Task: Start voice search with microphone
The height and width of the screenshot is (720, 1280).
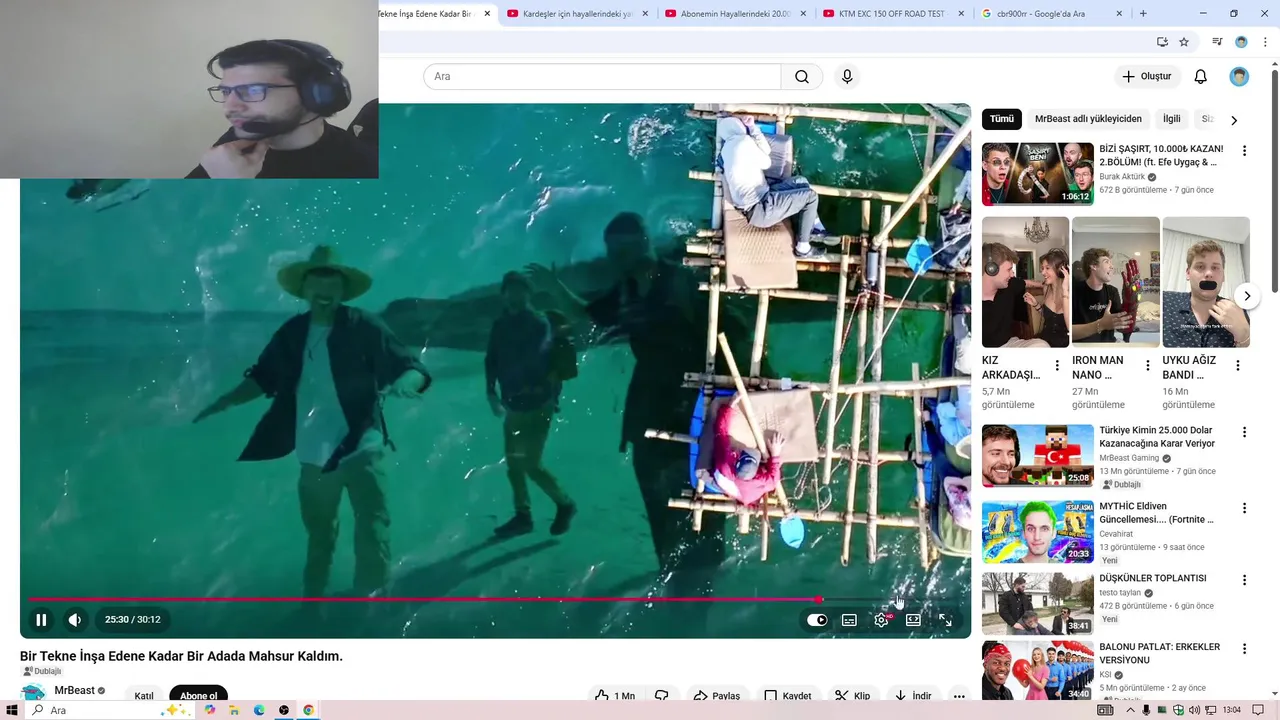Action: tap(847, 77)
